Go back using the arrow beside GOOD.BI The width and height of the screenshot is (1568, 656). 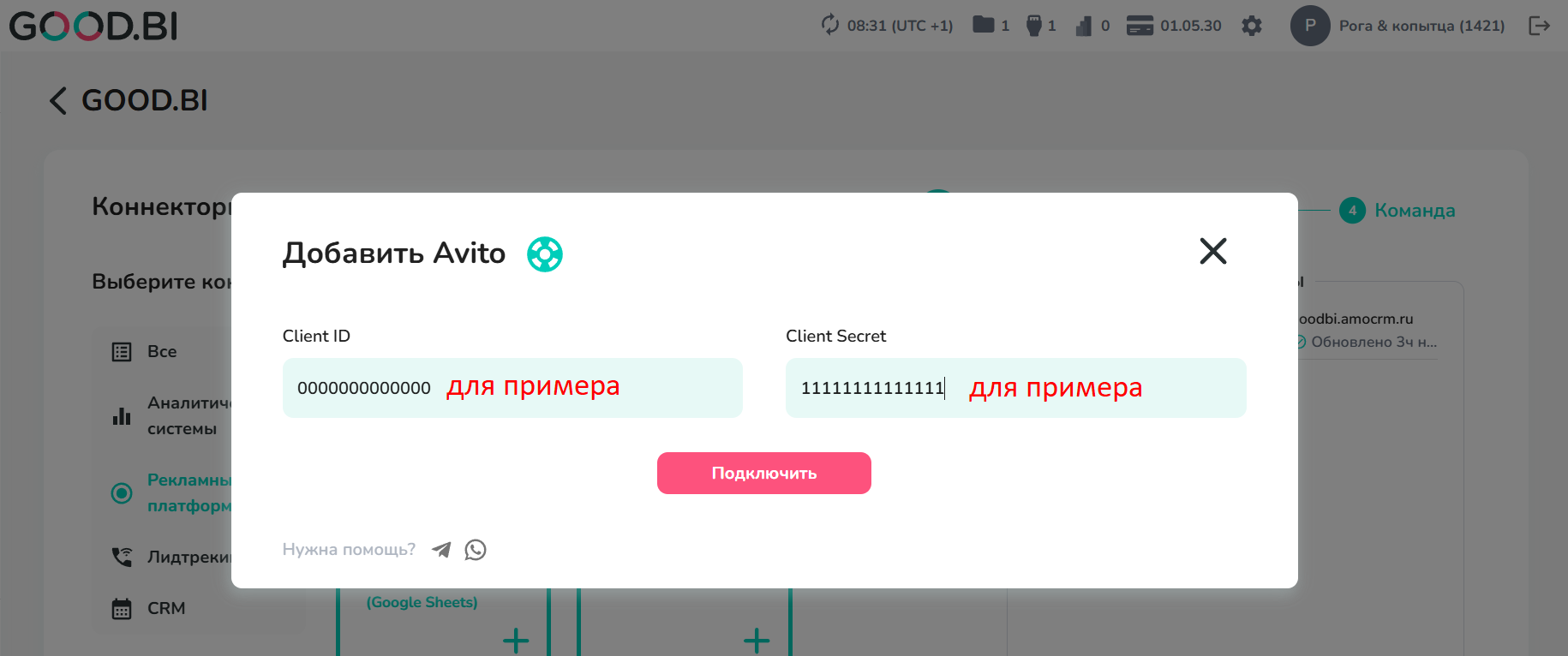(x=57, y=100)
